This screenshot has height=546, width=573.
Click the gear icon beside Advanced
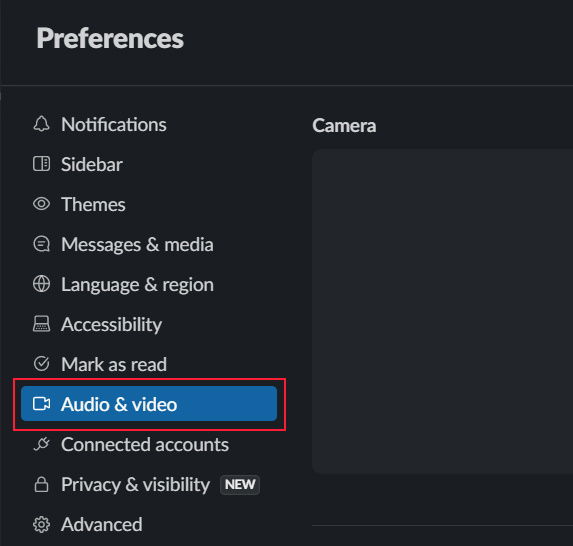41,524
